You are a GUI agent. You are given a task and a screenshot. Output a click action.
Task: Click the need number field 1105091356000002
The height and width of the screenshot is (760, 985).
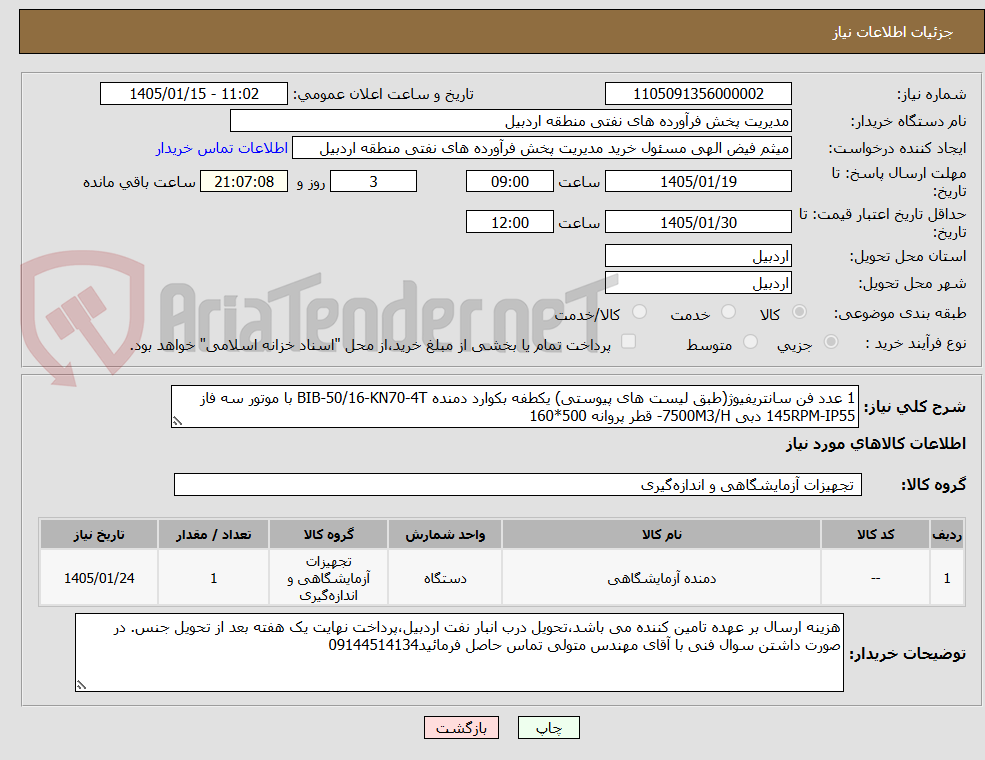point(698,94)
